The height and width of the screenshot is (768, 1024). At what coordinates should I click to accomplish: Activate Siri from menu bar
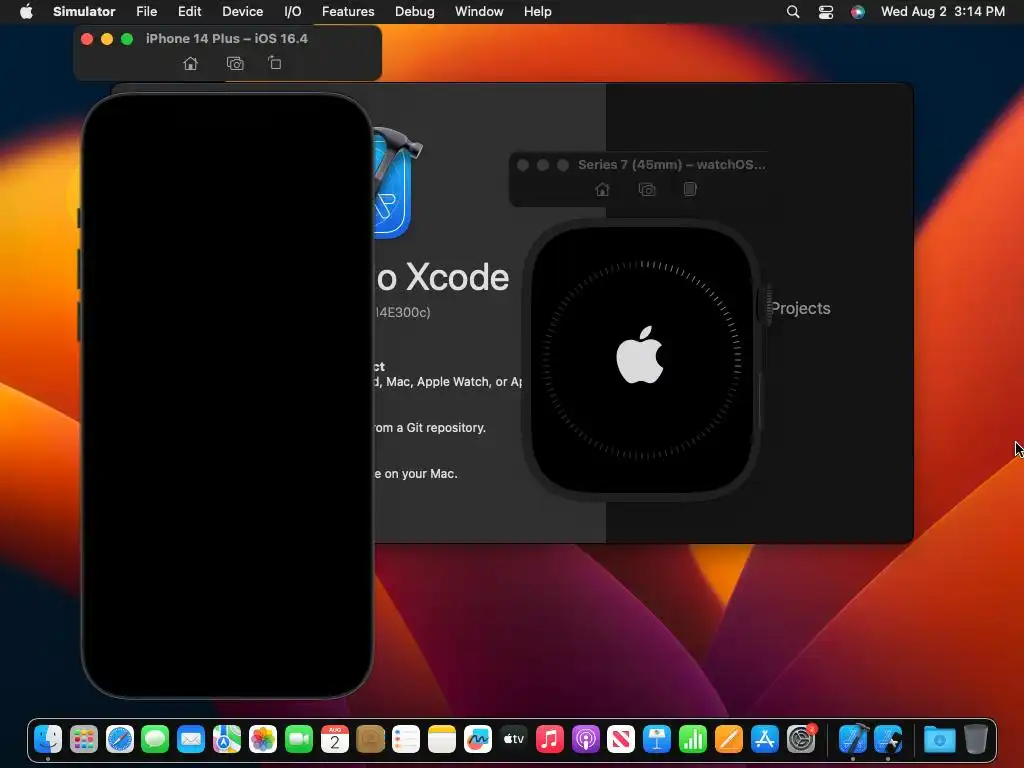857,11
